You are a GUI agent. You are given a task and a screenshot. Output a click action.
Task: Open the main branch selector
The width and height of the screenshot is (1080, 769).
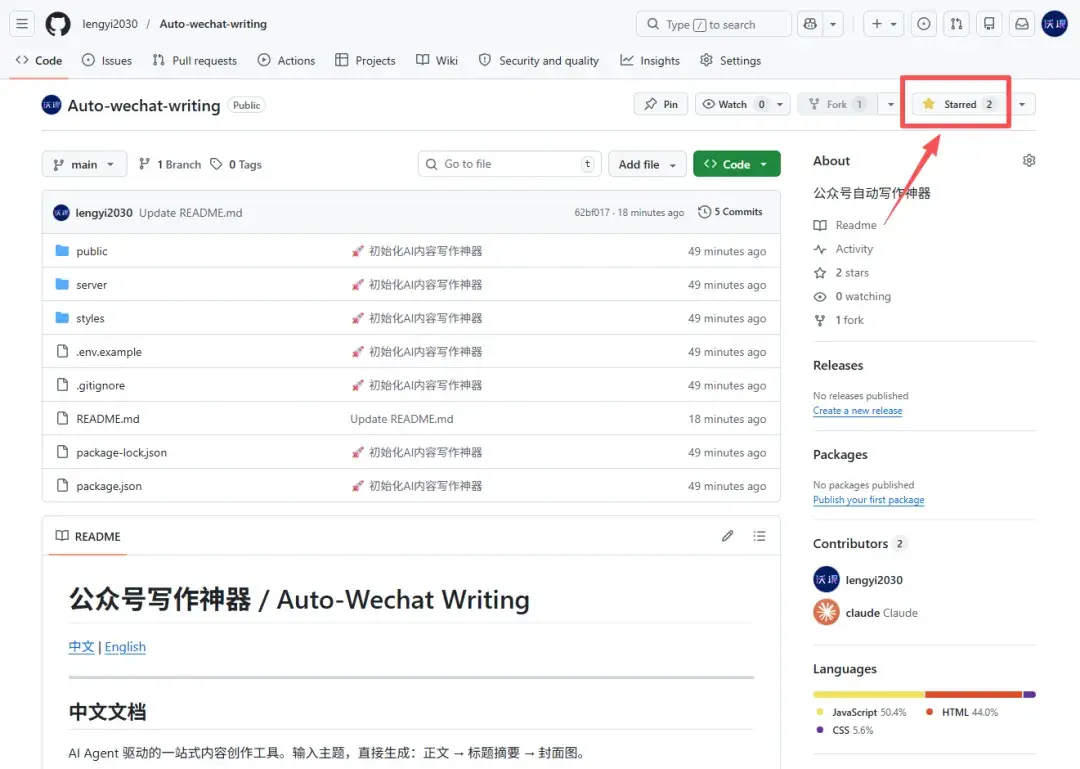click(84, 164)
